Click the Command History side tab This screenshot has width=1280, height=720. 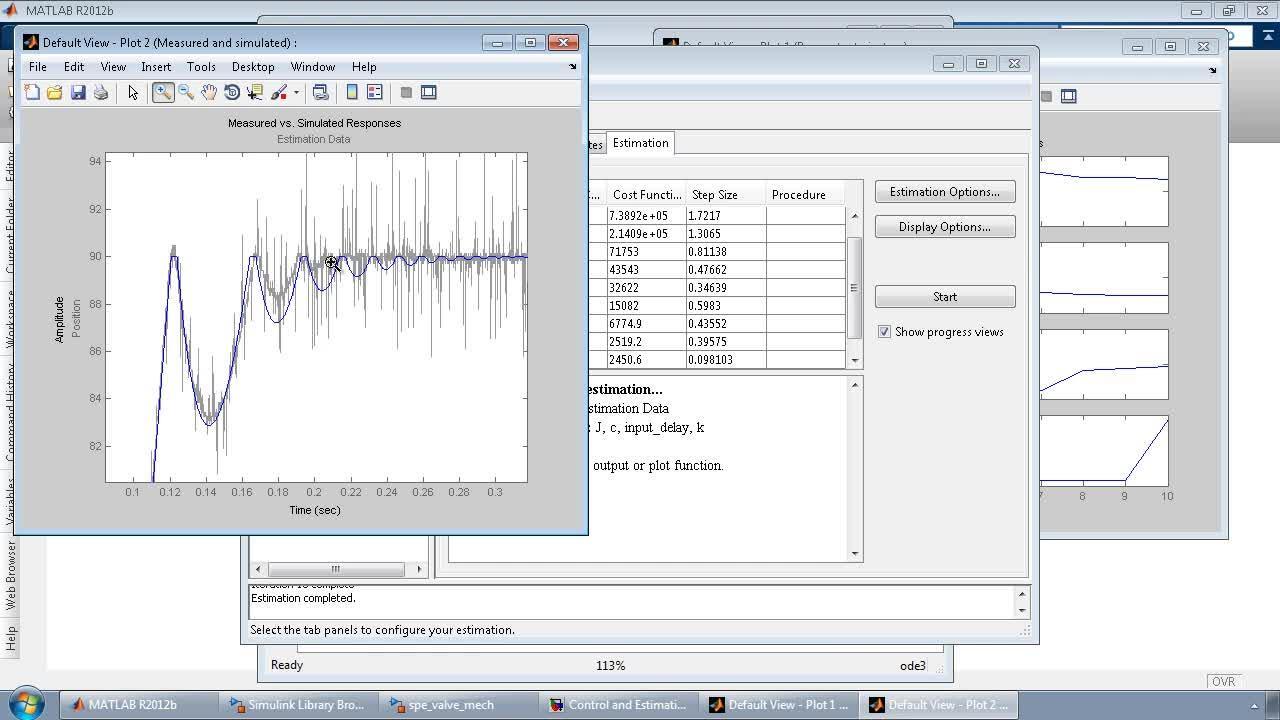[x=11, y=412]
